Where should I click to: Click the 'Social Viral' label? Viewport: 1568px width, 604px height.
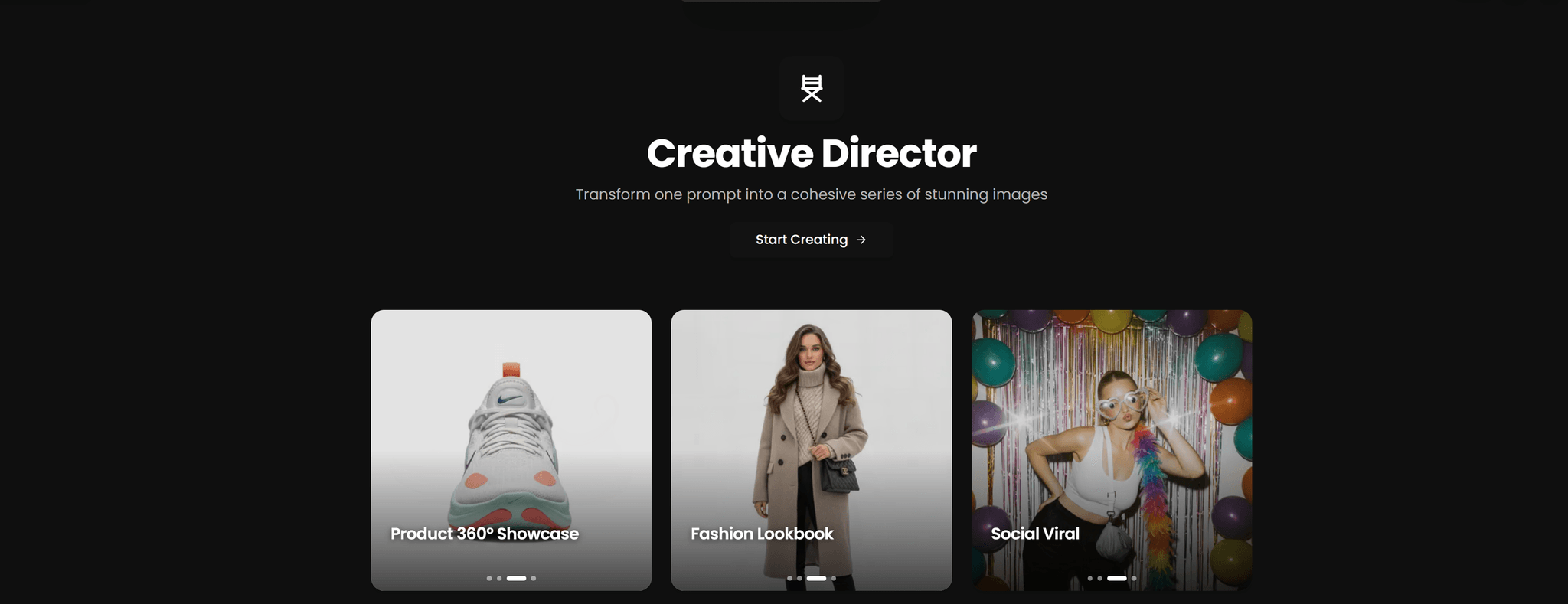[x=1035, y=534]
